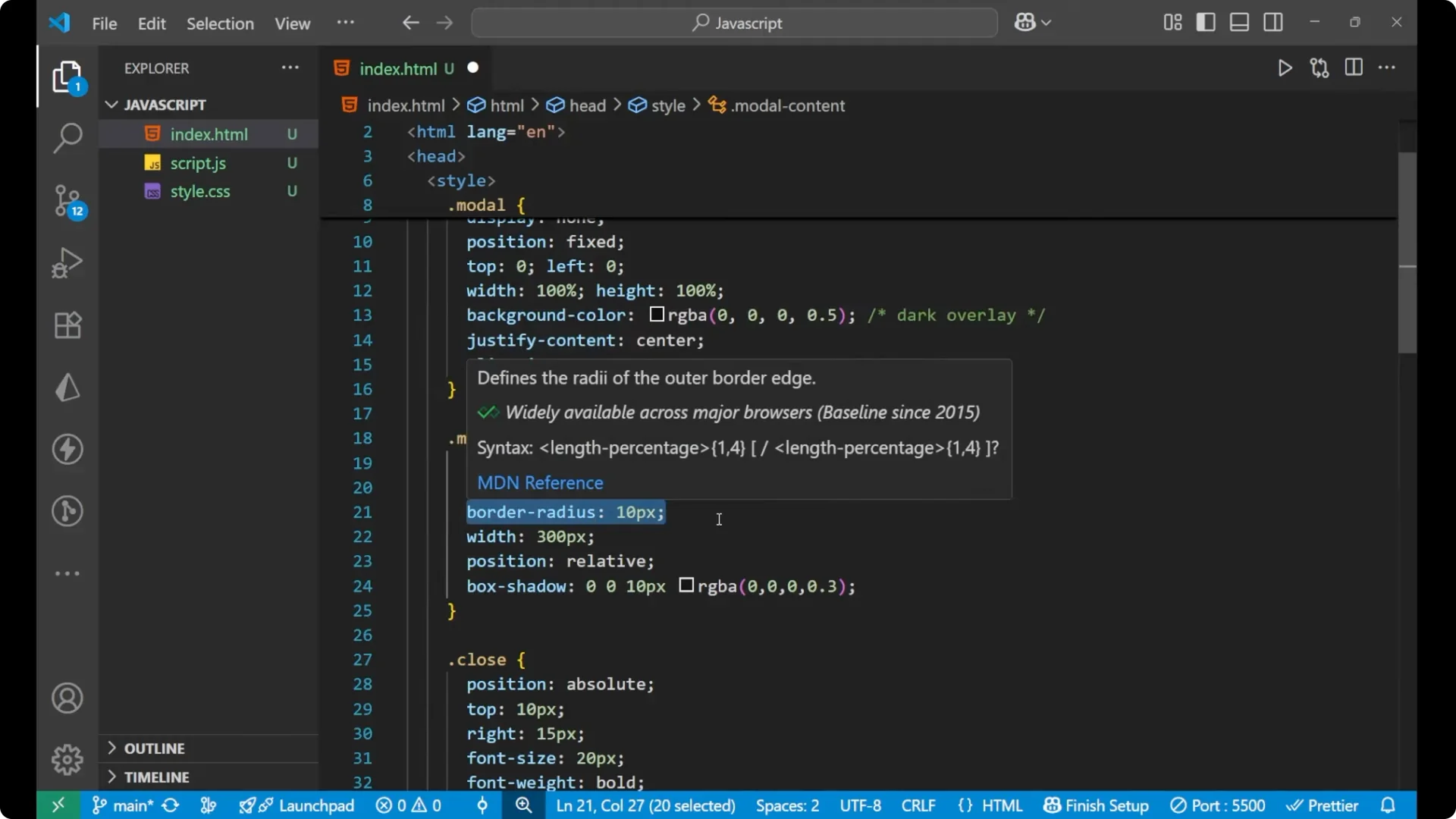The width and height of the screenshot is (1456, 819).
Task: Toggle Prettier formatter in status bar
Action: tap(1323, 805)
